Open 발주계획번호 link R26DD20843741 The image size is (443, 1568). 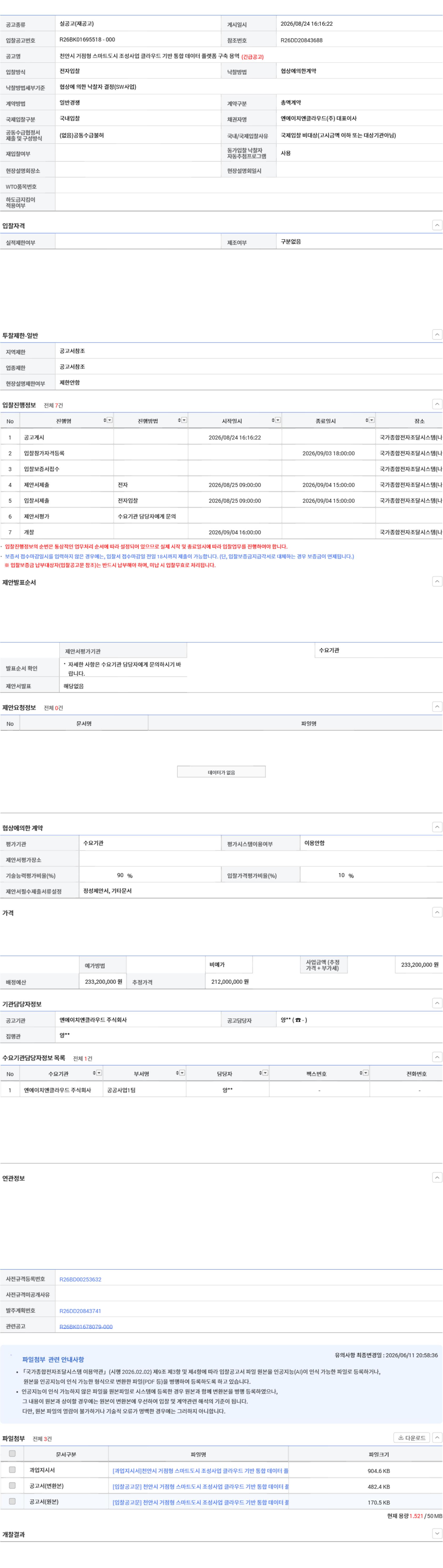80,1310
